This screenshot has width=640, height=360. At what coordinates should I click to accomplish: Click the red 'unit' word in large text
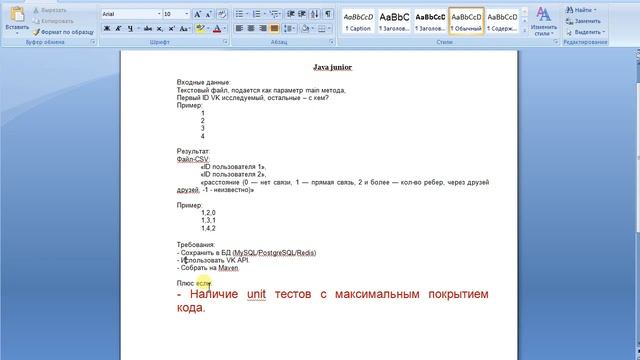pos(256,294)
